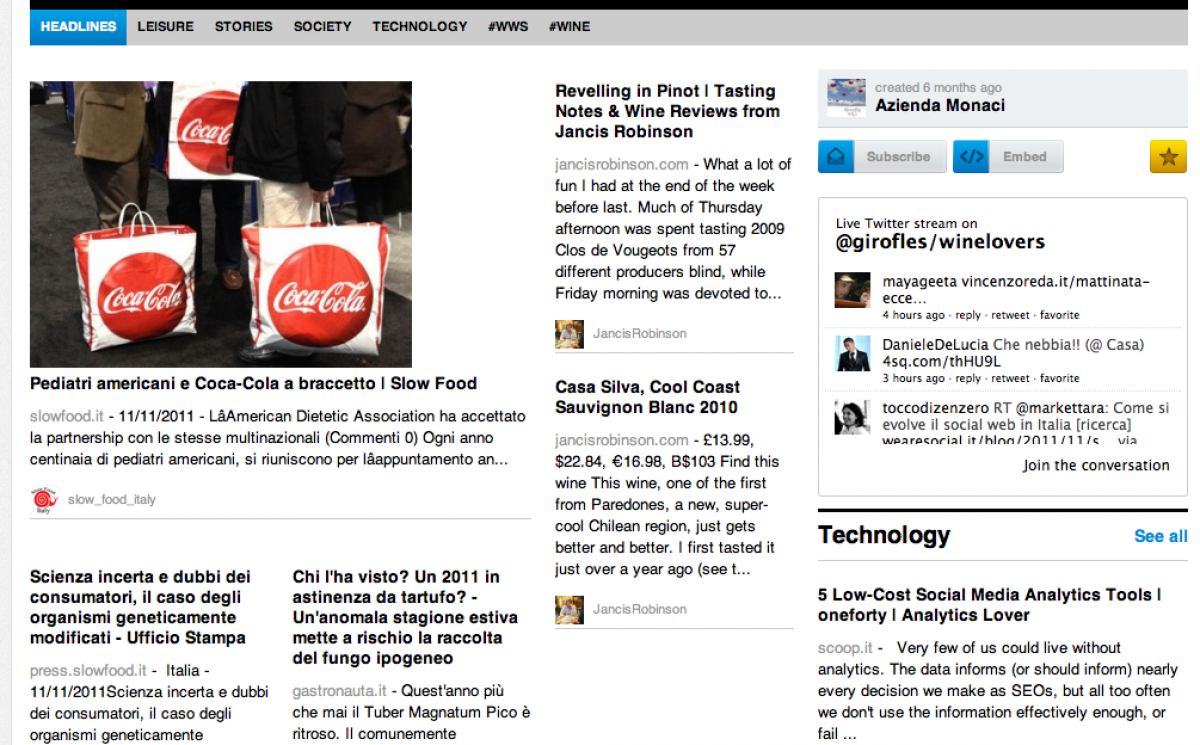Click the 3 hours ago timestamp
1200x745 pixels.
(x=913, y=378)
